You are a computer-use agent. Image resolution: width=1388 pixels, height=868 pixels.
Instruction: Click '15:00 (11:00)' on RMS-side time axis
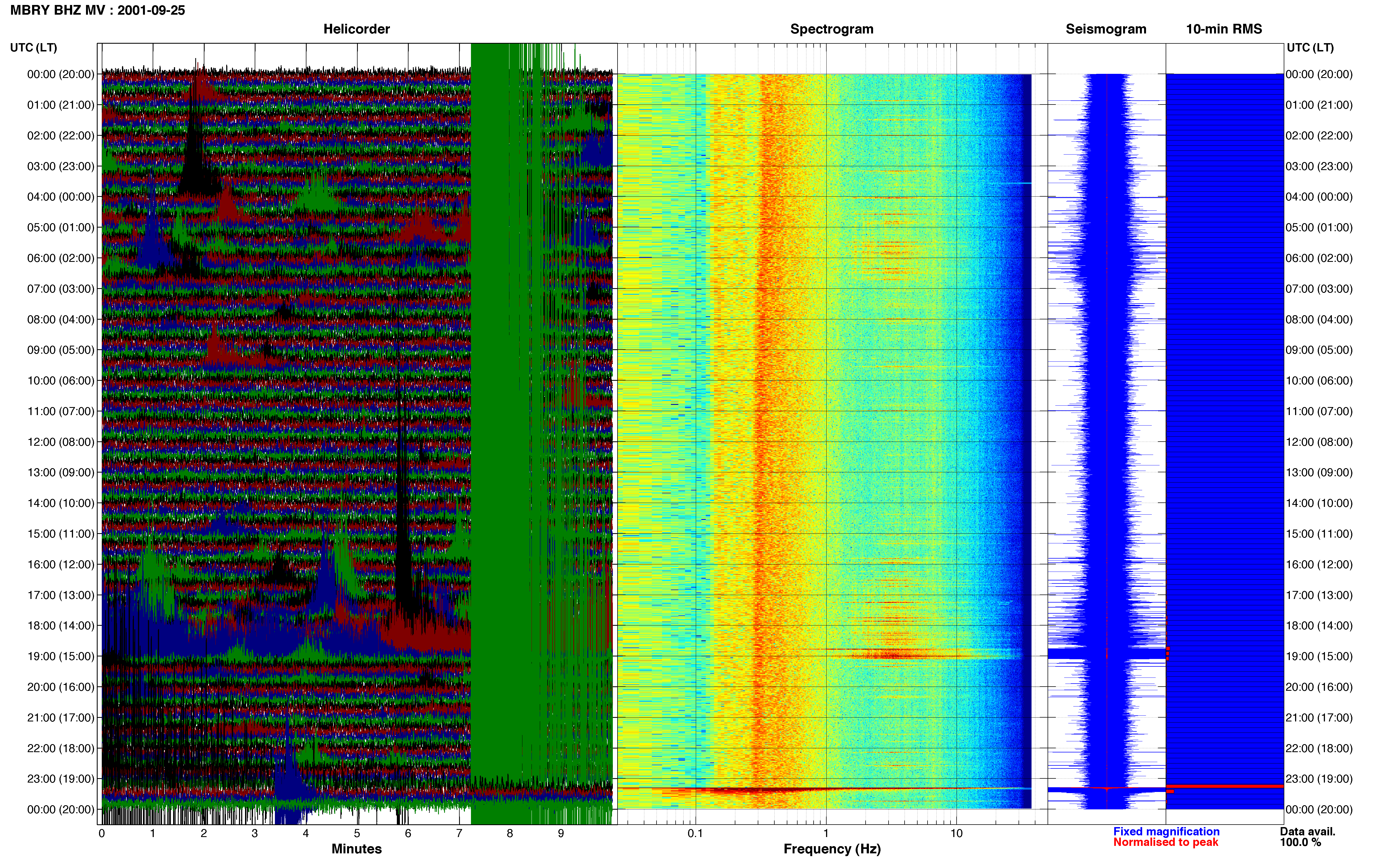1319,534
